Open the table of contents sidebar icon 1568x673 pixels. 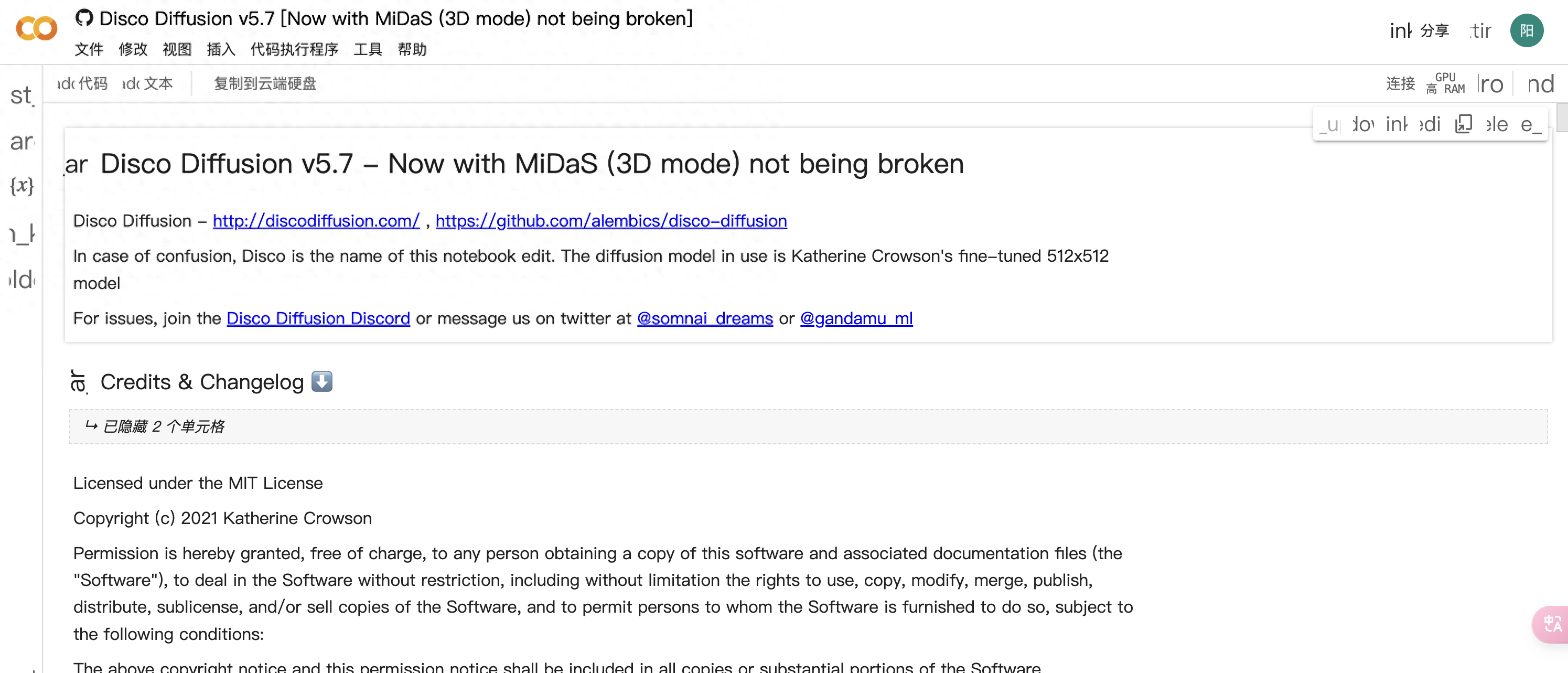pyautogui.click(x=22, y=94)
